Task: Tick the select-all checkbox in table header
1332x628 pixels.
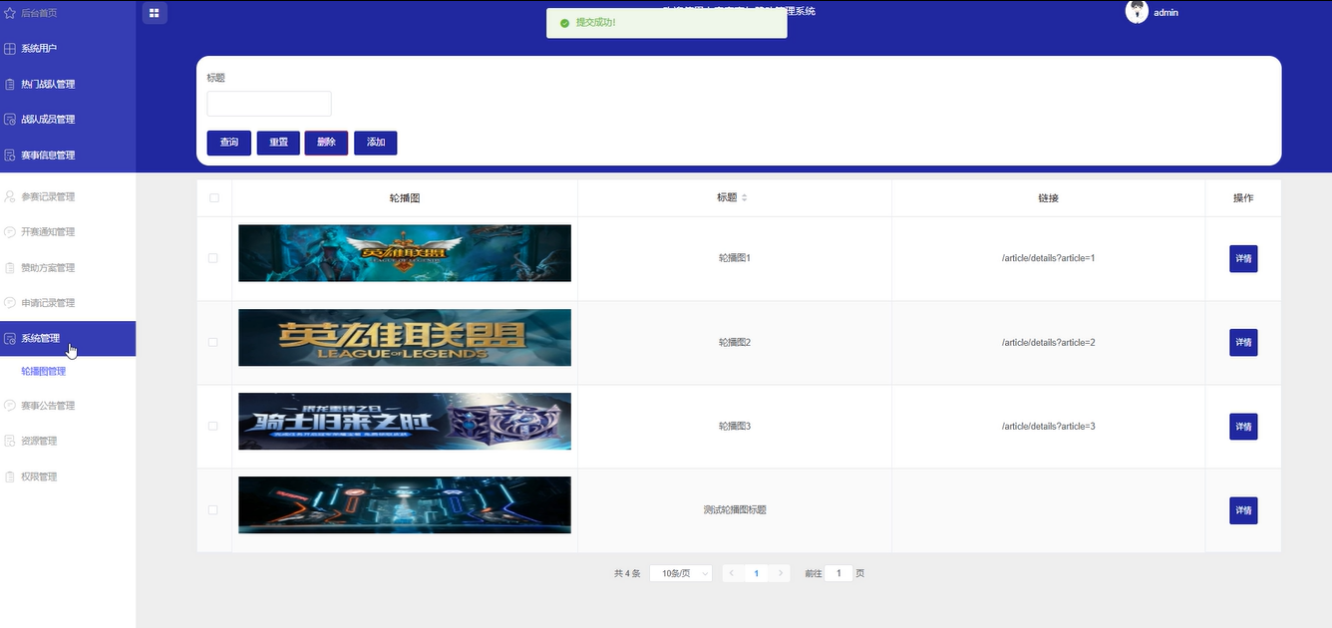Action: click(214, 198)
